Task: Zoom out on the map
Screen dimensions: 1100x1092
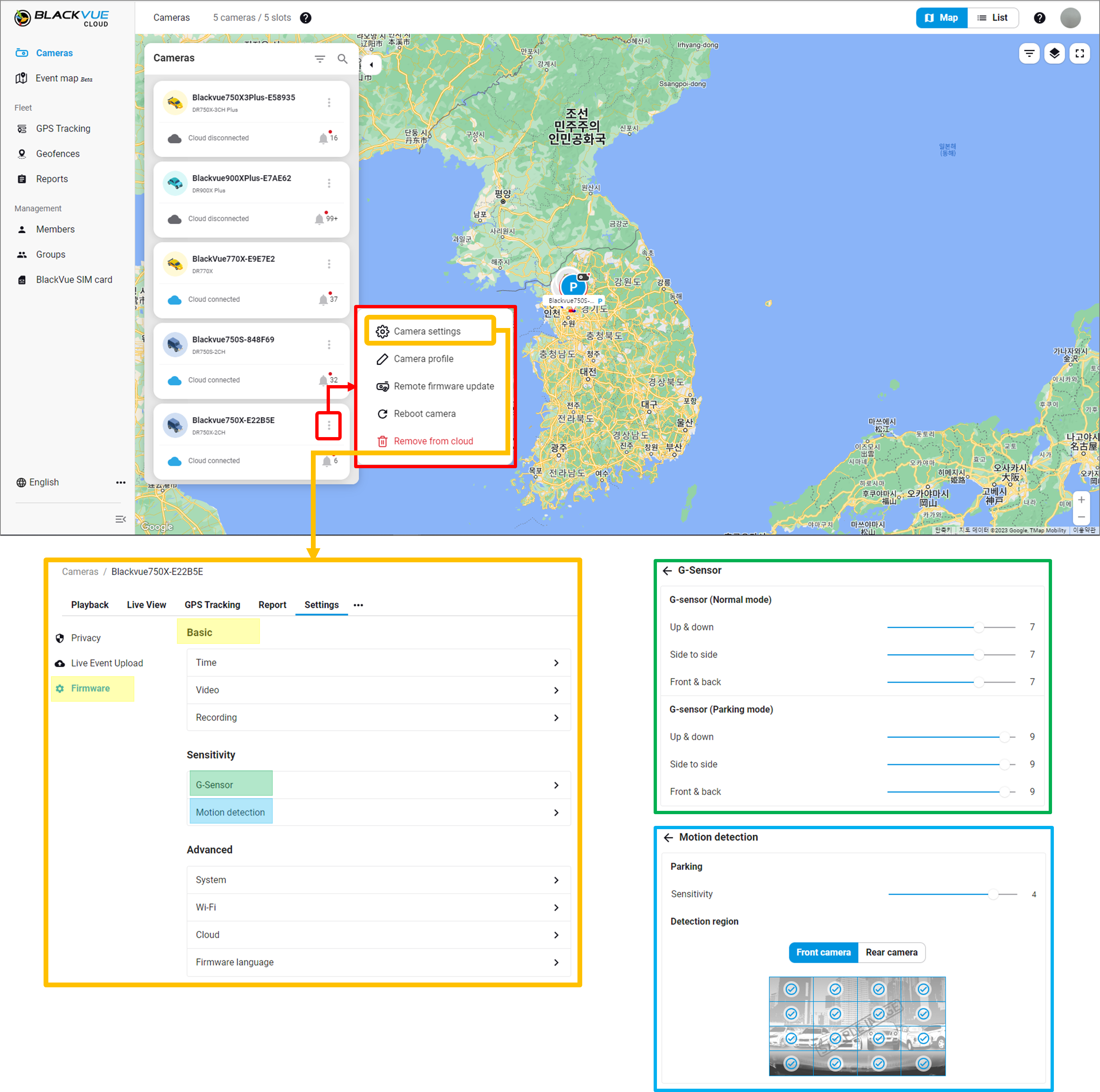Action: [1081, 517]
